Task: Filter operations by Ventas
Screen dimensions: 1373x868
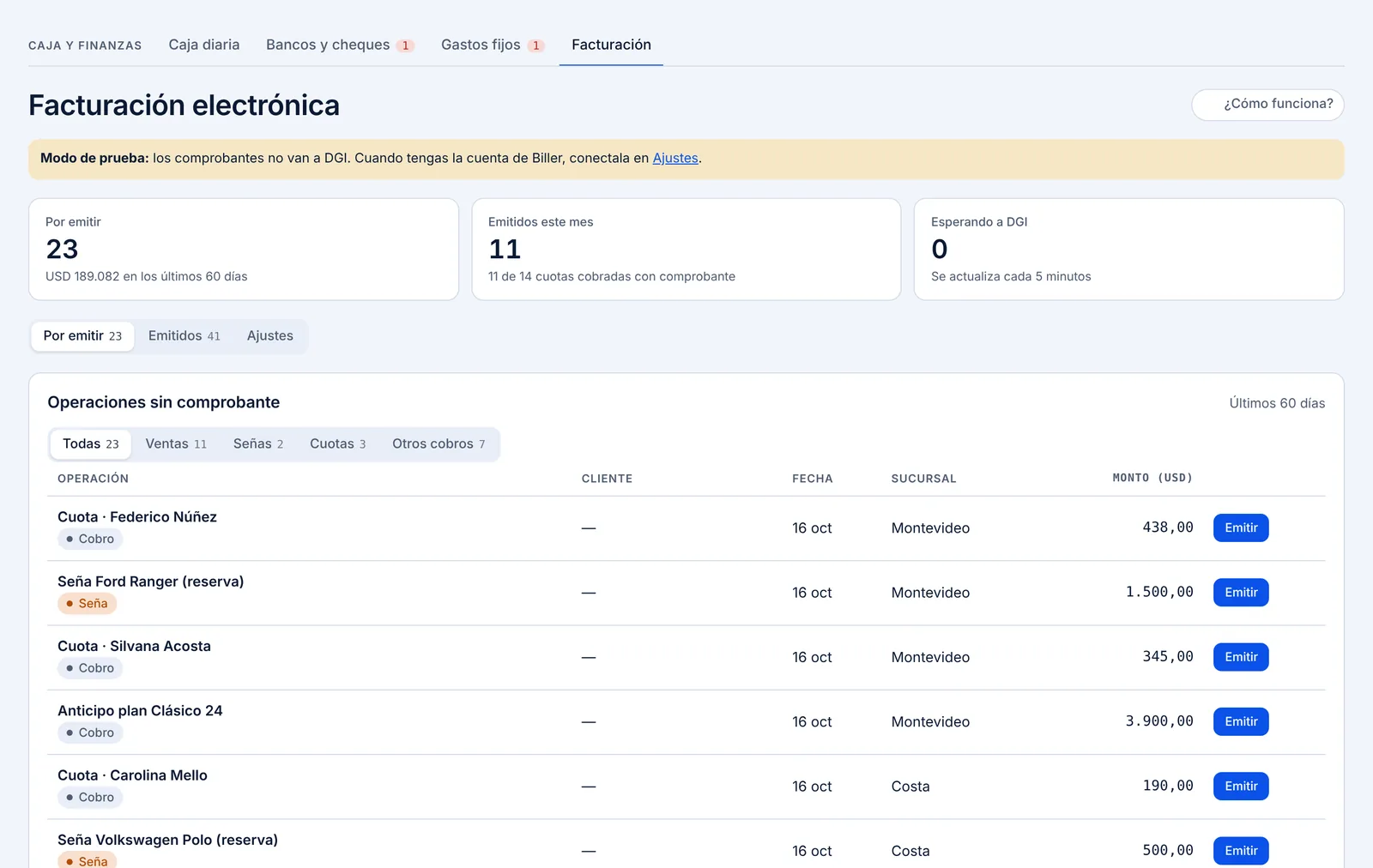Action: (x=176, y=443)
